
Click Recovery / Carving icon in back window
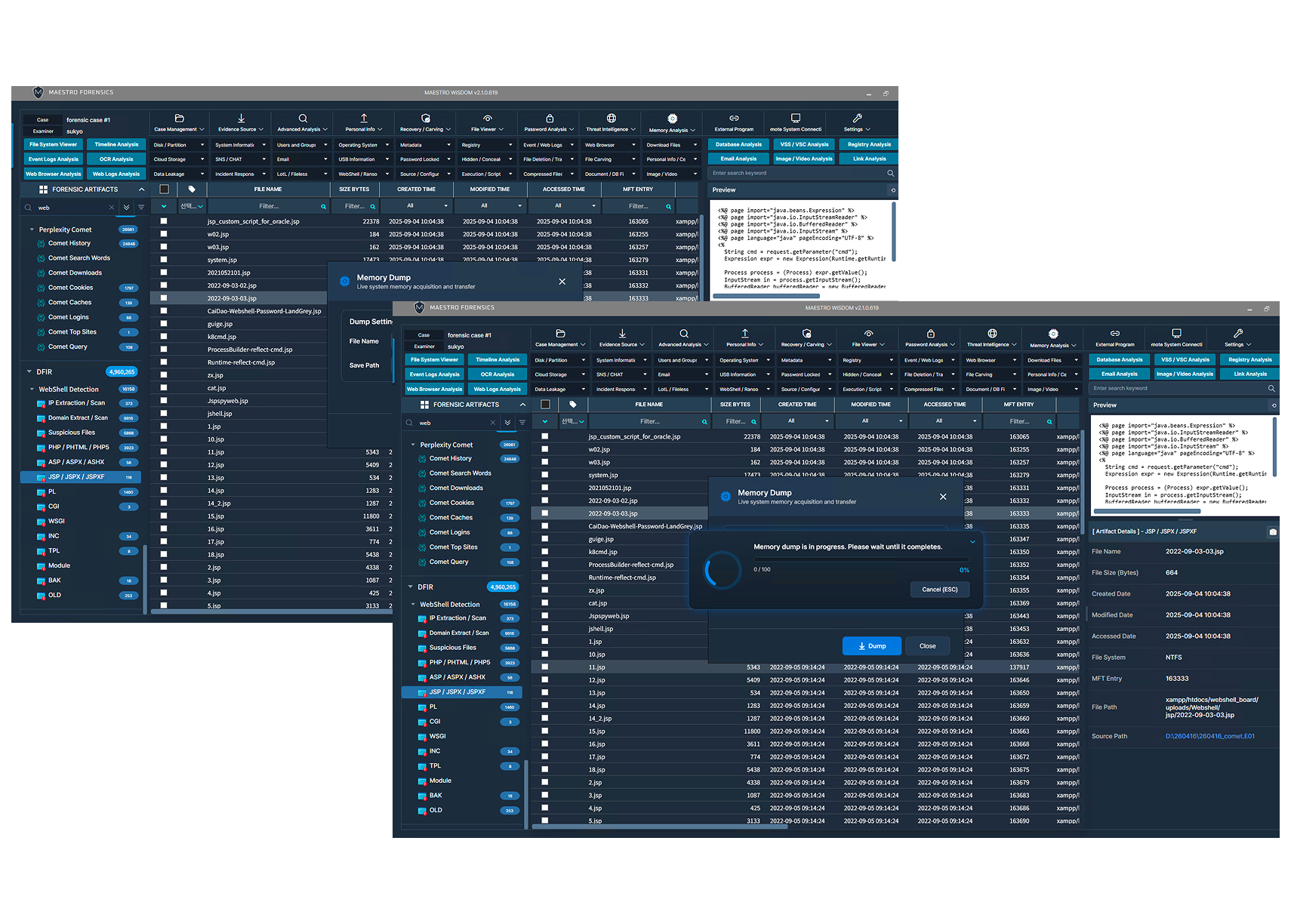pos(426,119)
